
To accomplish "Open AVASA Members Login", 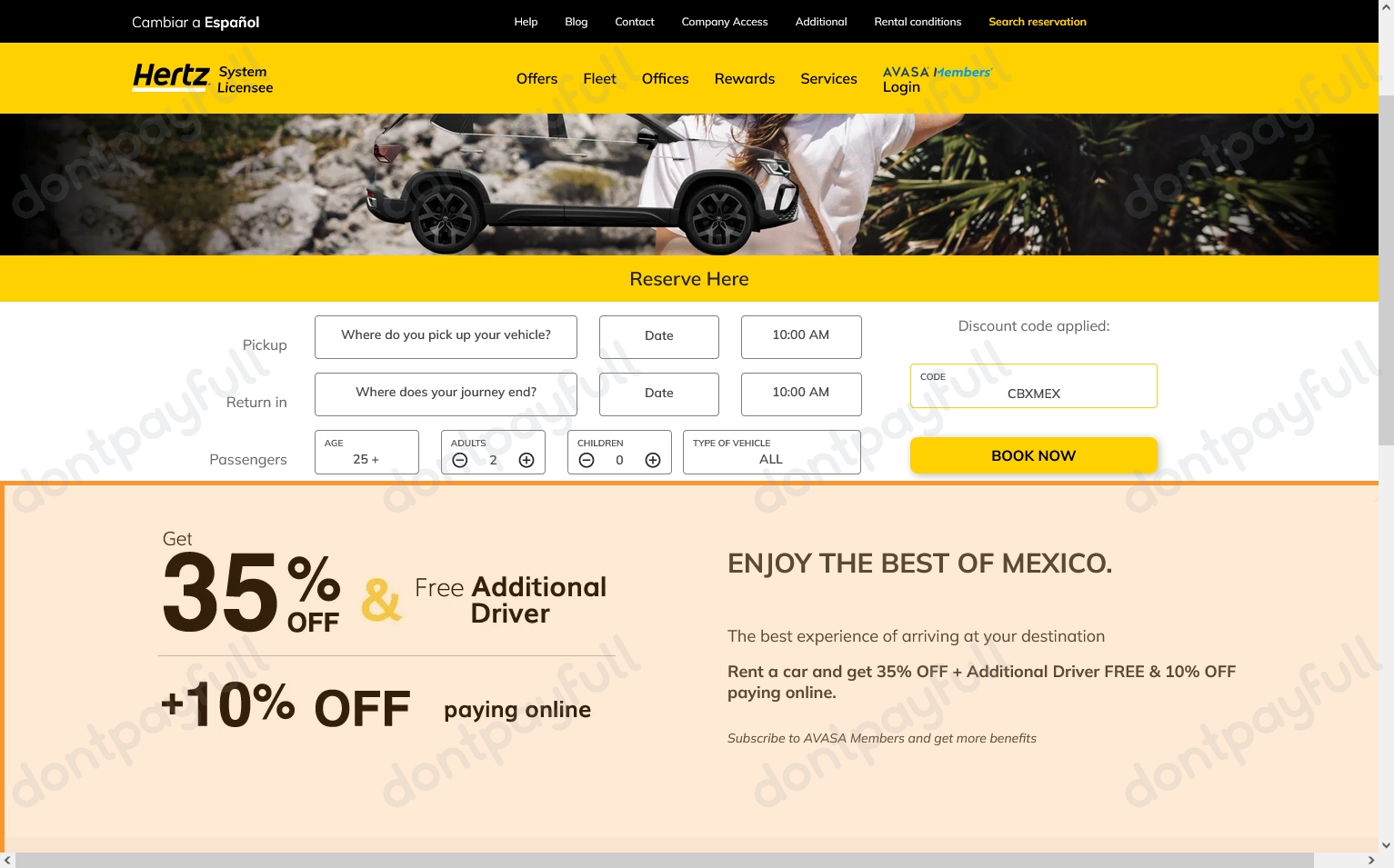I will pos(937,79).
